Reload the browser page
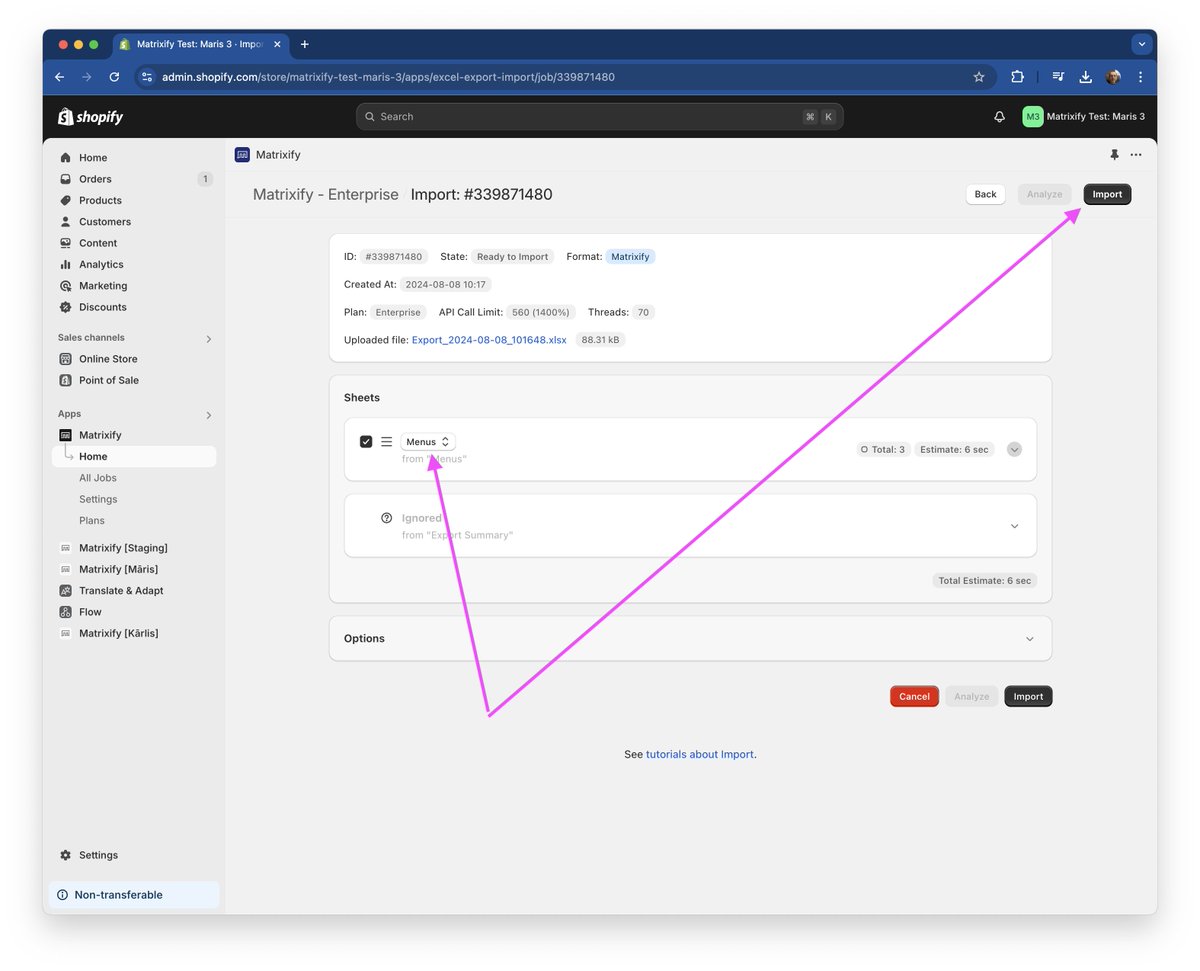Image resolution: width=1200 pixels, height=971 pixels. point(114,77)
